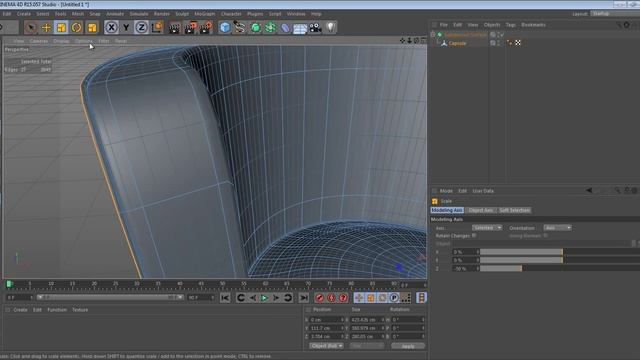Add a Cube primitive object

tap(225, 27)
